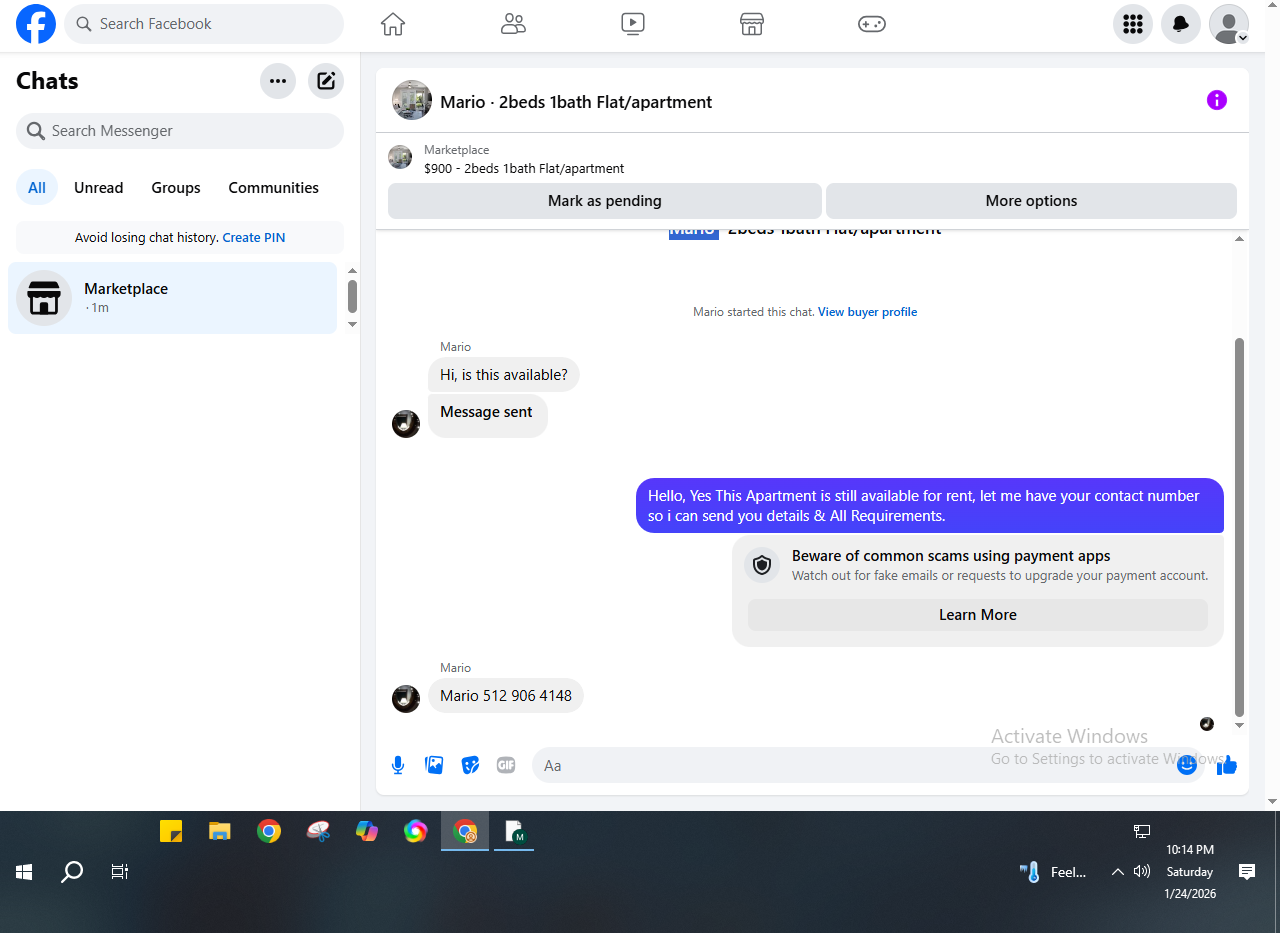Viewport: 1280px width, 933px height.
Task: Click the seen-receipt small avatar
Action: coord(1207,724)
